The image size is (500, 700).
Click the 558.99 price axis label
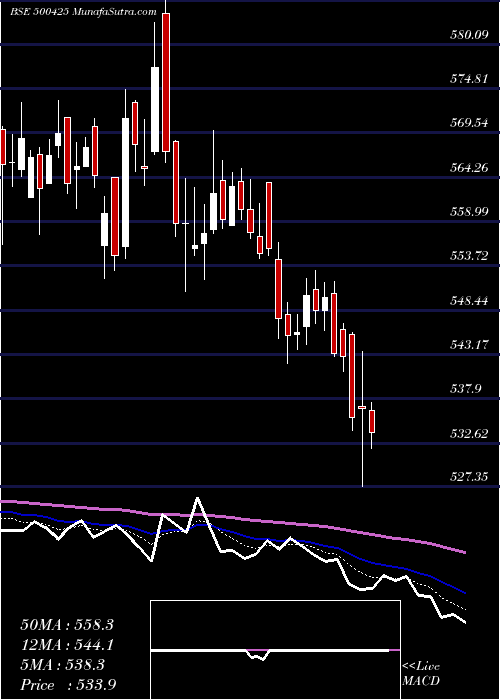pos(468,212)
